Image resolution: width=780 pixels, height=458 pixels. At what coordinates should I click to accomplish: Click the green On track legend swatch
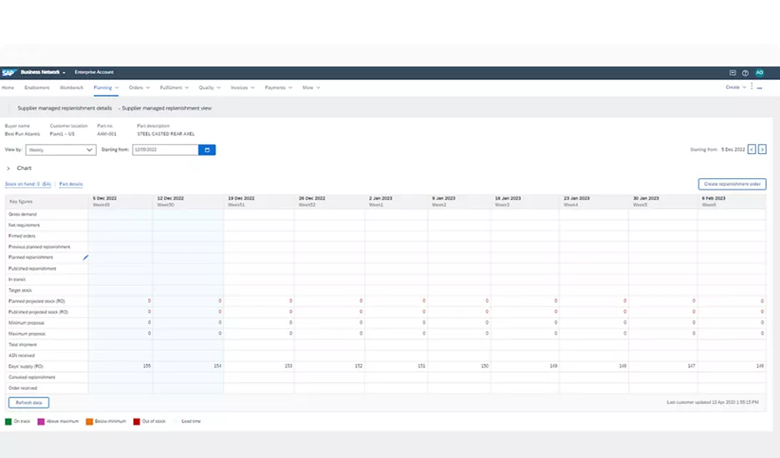pos(8,421)
